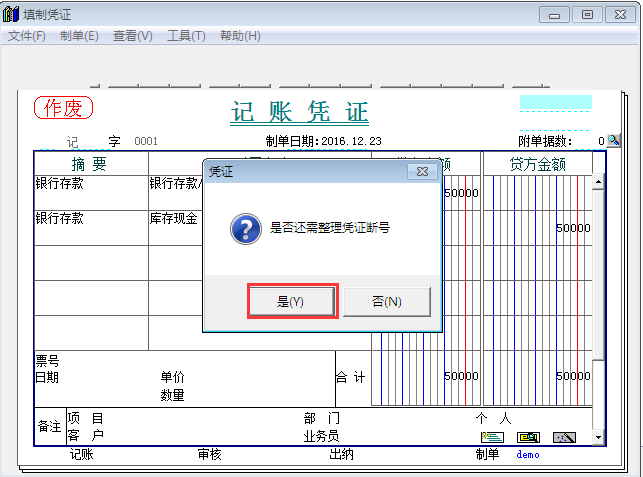Maximize the 填制凭证 window
Viewport: 643px width, 477px height.
coord(587,14)
